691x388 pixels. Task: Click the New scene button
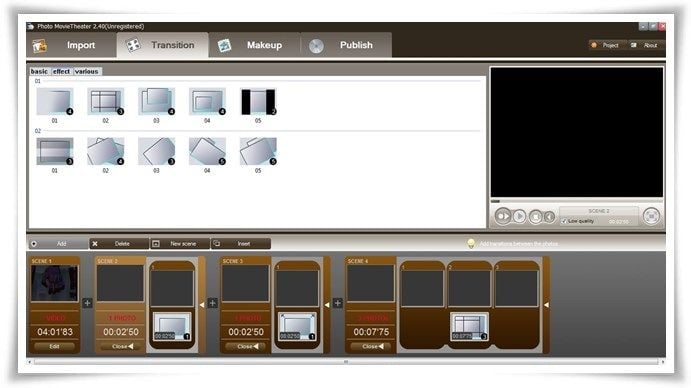coord(180,243)
